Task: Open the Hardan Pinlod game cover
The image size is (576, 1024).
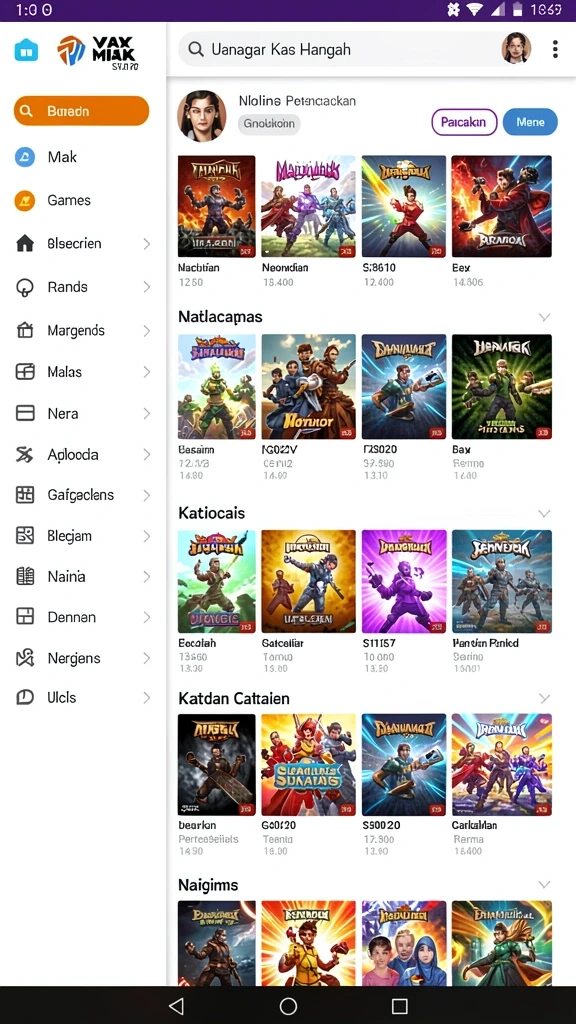Action: (x=502, y=581)
